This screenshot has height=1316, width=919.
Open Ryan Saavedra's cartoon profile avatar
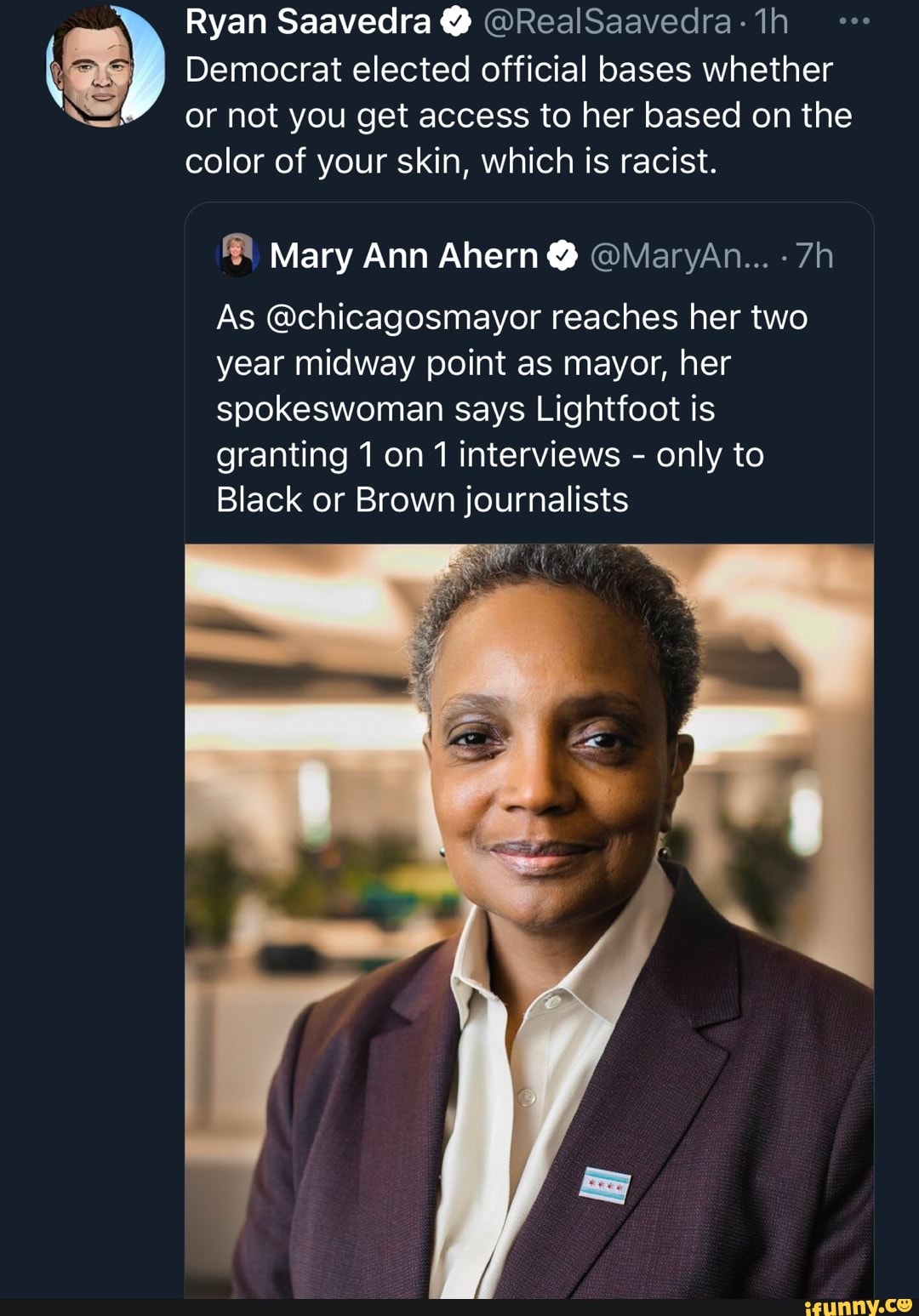pyautogui.click(x=105, y=66)
